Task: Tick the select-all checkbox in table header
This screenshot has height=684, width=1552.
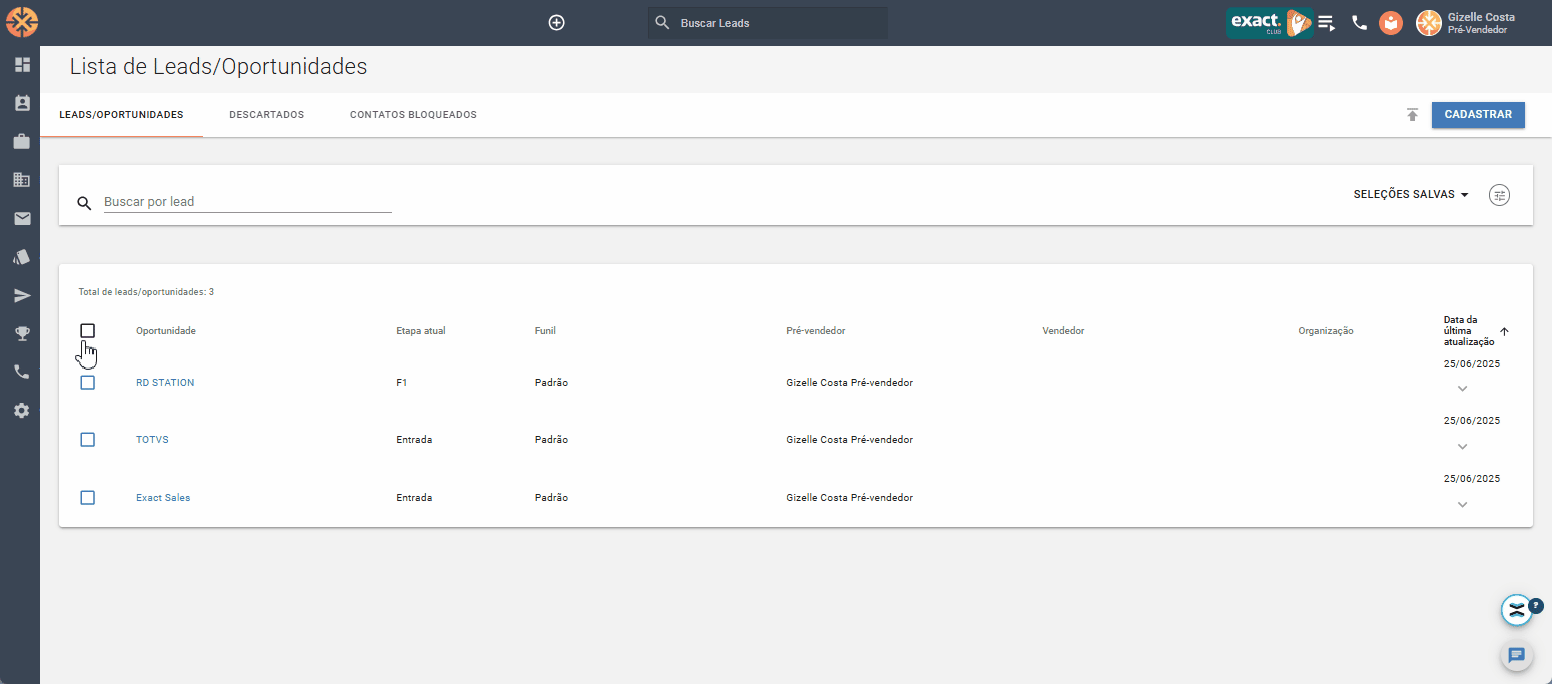Action: (87, 331)
